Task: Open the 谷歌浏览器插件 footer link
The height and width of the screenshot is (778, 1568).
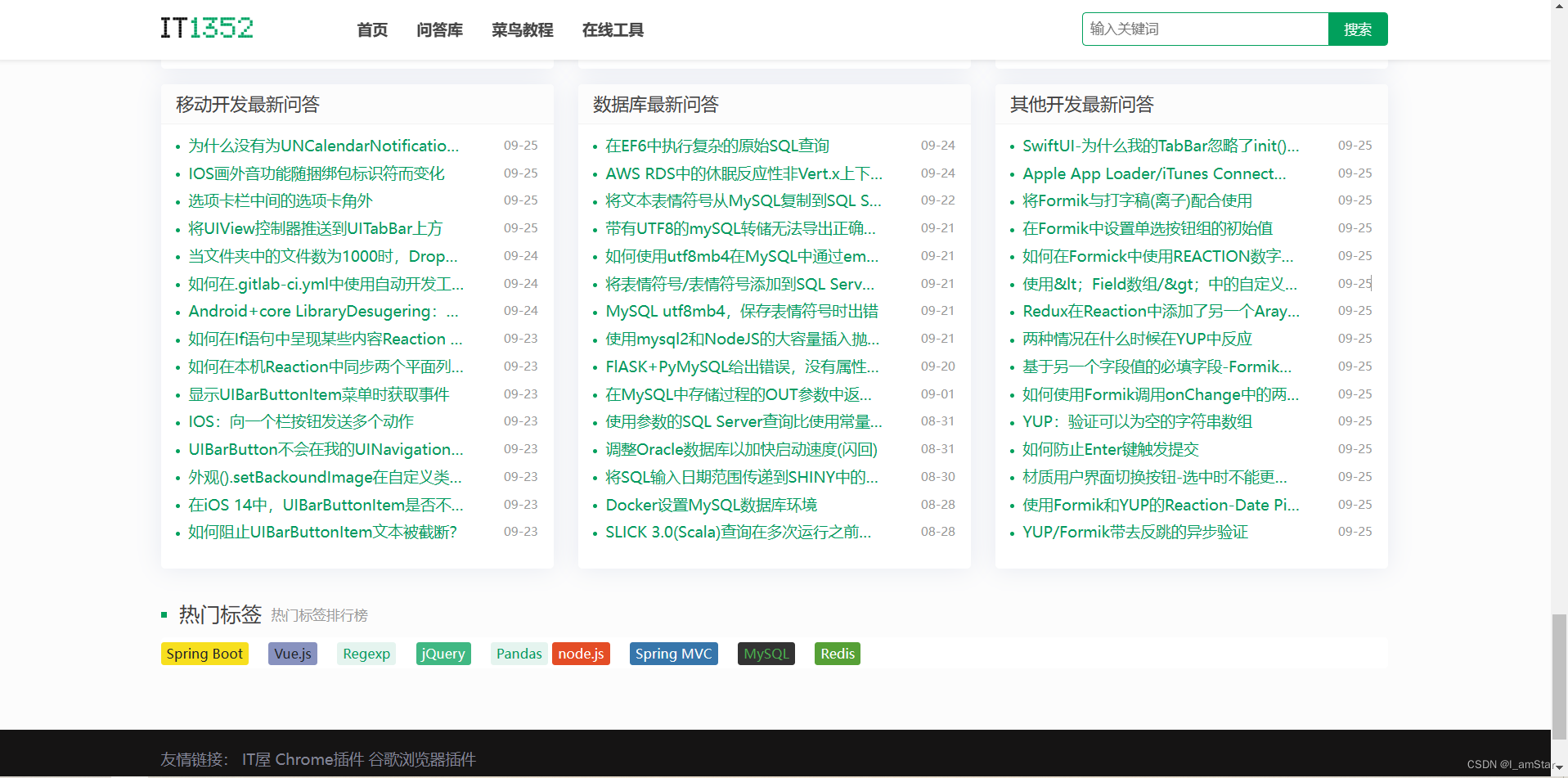Action: coord(422,759)
